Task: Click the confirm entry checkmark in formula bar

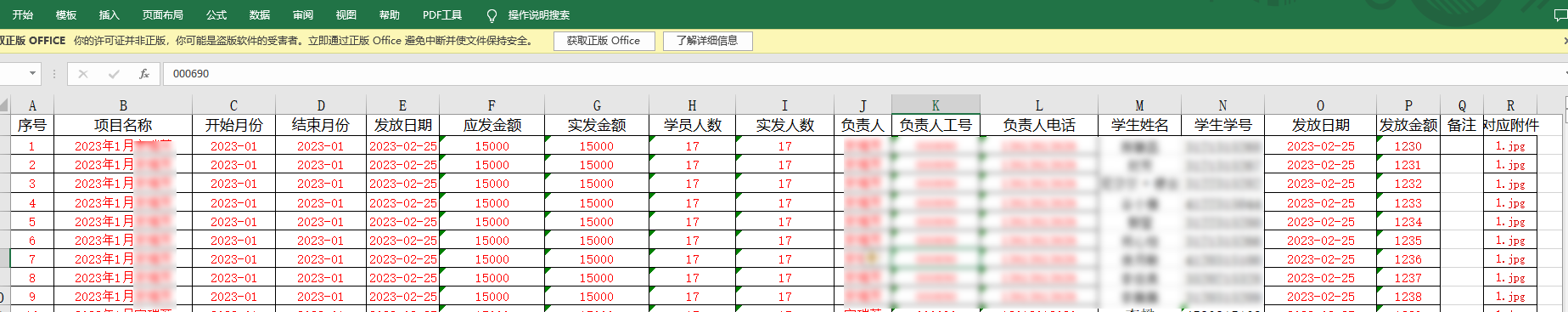Action: (x=114, y=74)
